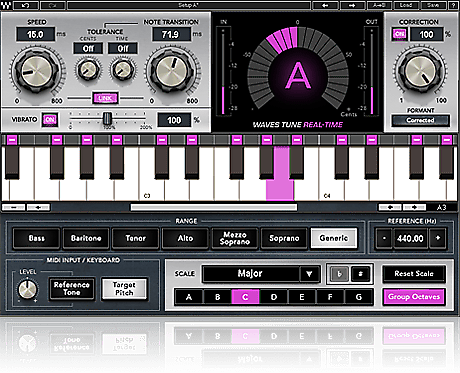Open the Formant Corrected selector

[x=420, y=120]
